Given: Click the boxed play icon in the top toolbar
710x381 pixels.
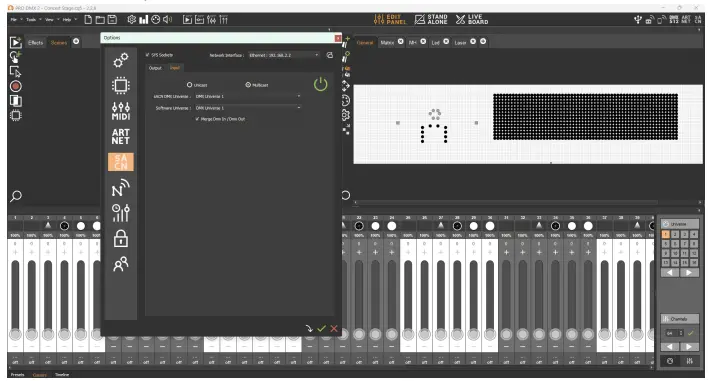Looking at the screenshot, I should point(187,19).
